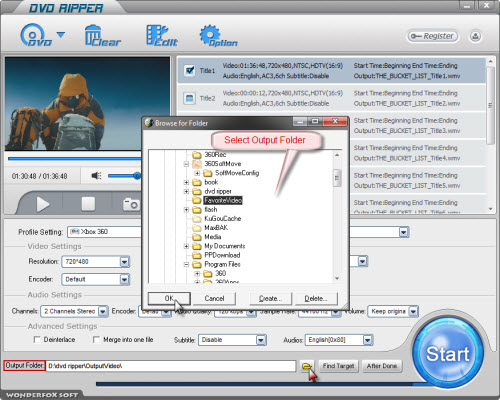
Task: Expand the SoftMoveConfig folder node
Action: pos(197,173)
